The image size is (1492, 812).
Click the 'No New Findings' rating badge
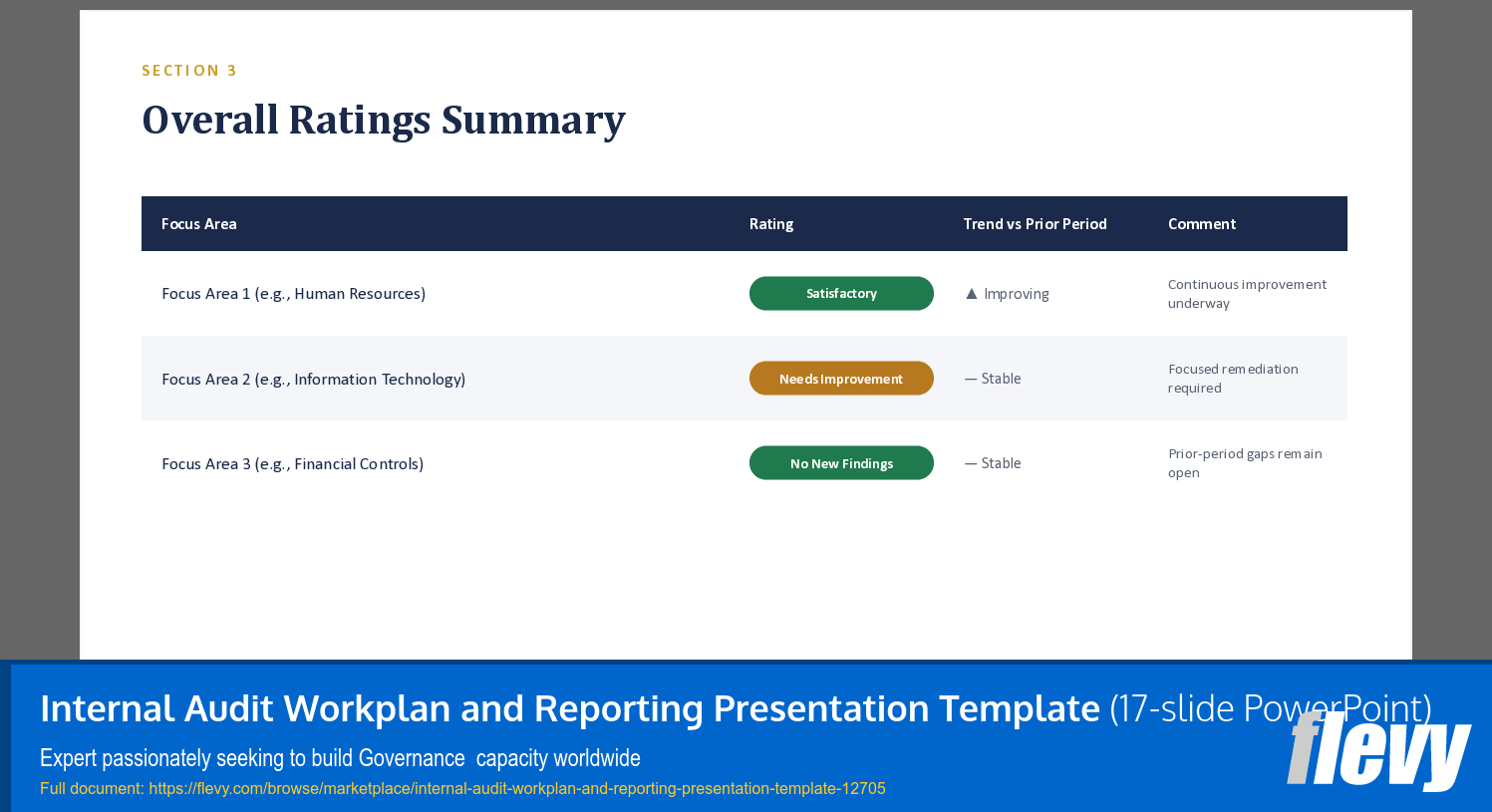841,463
